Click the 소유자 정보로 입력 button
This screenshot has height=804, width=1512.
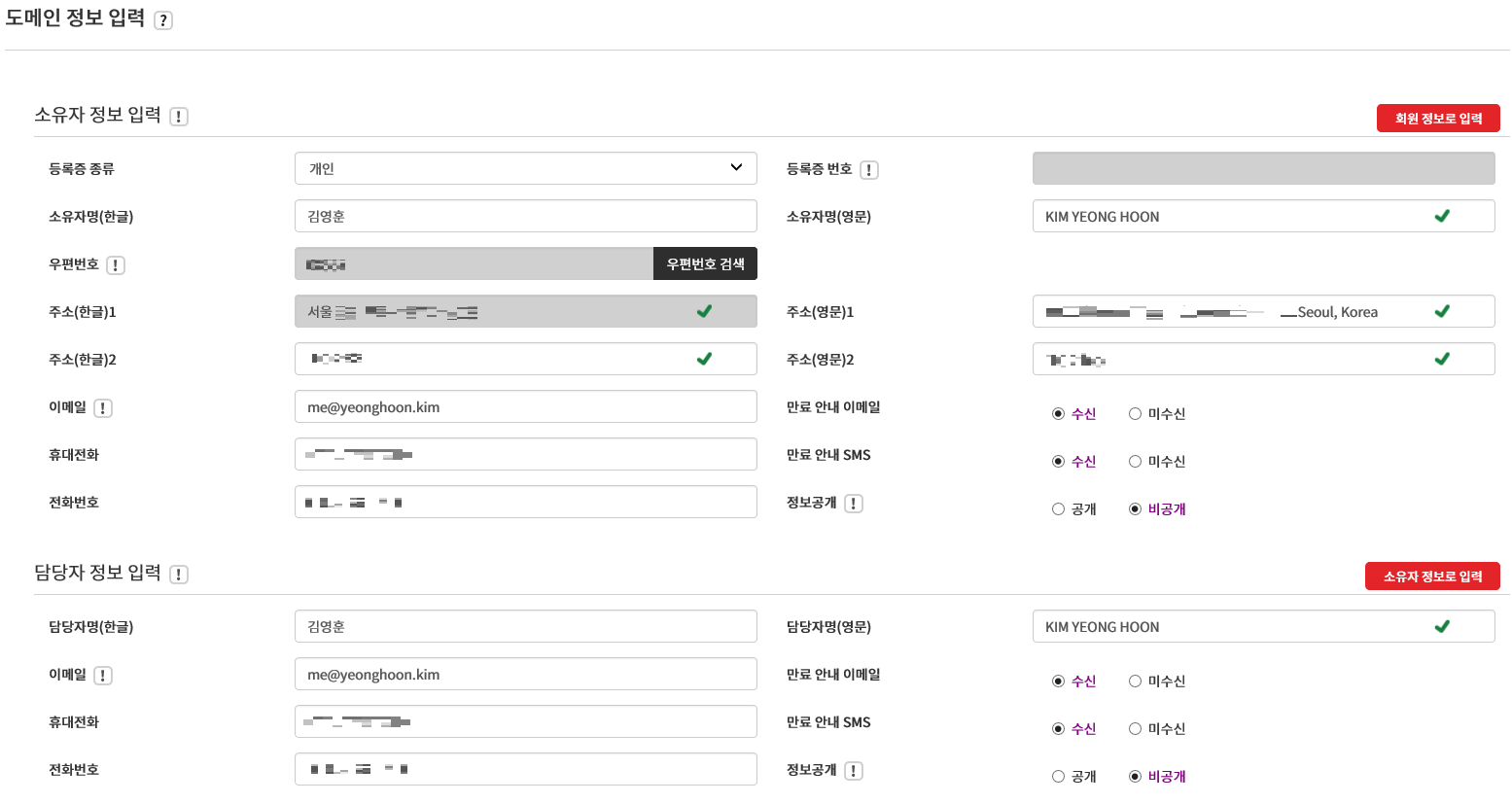coord(1431,577)
